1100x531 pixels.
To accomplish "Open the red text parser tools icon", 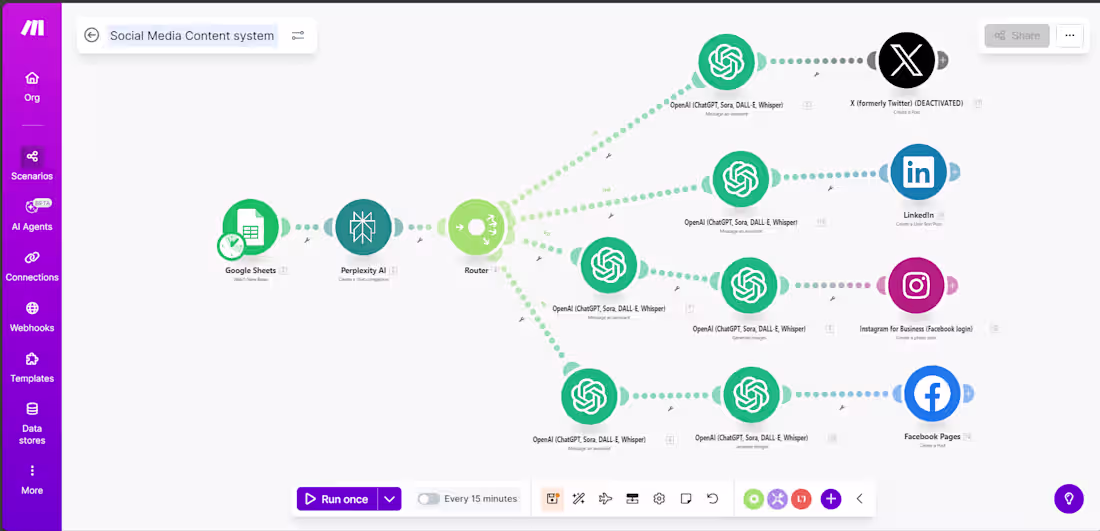I will tap(801, 499).
